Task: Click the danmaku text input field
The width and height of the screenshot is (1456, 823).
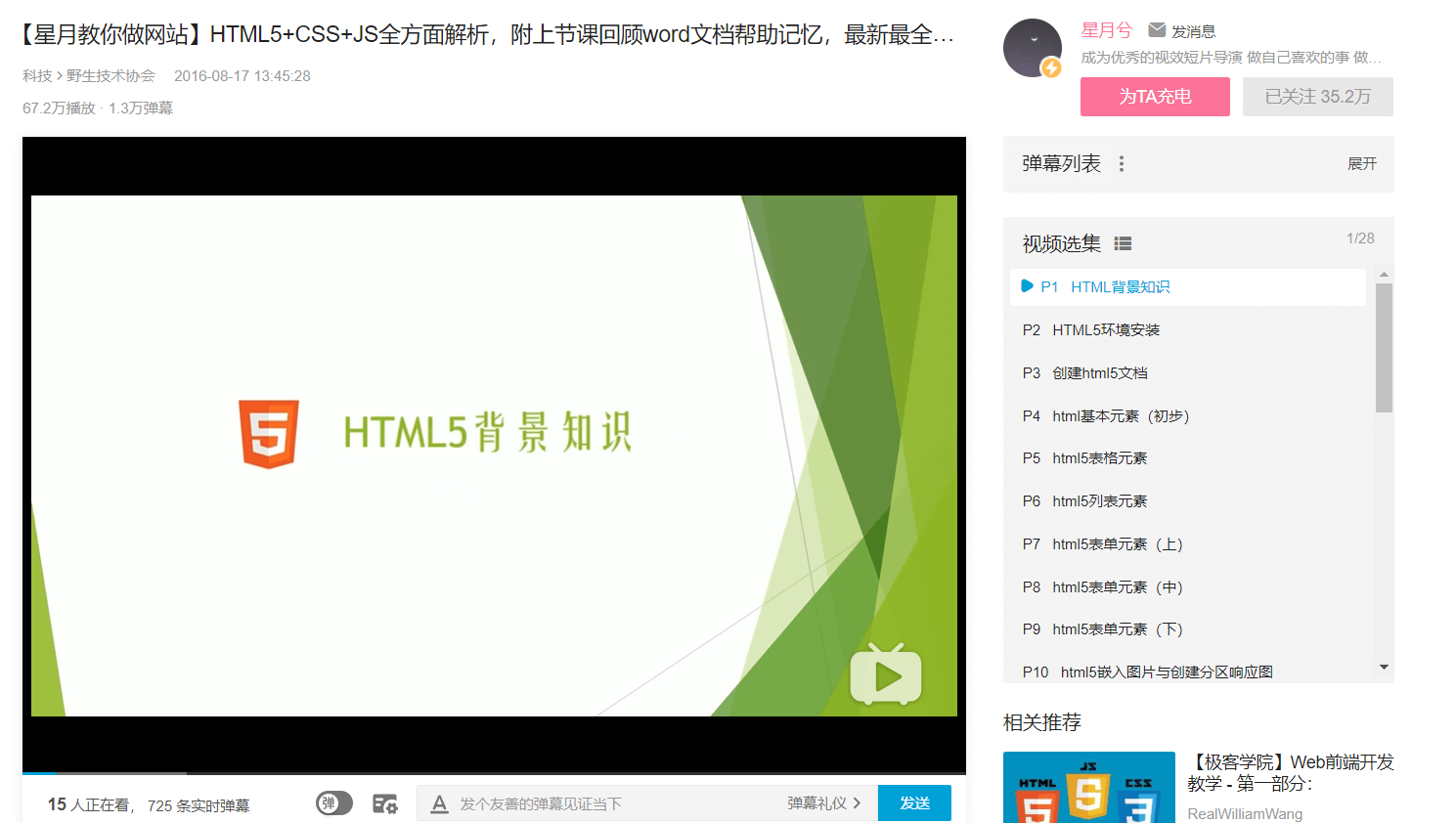Action: 616,803
